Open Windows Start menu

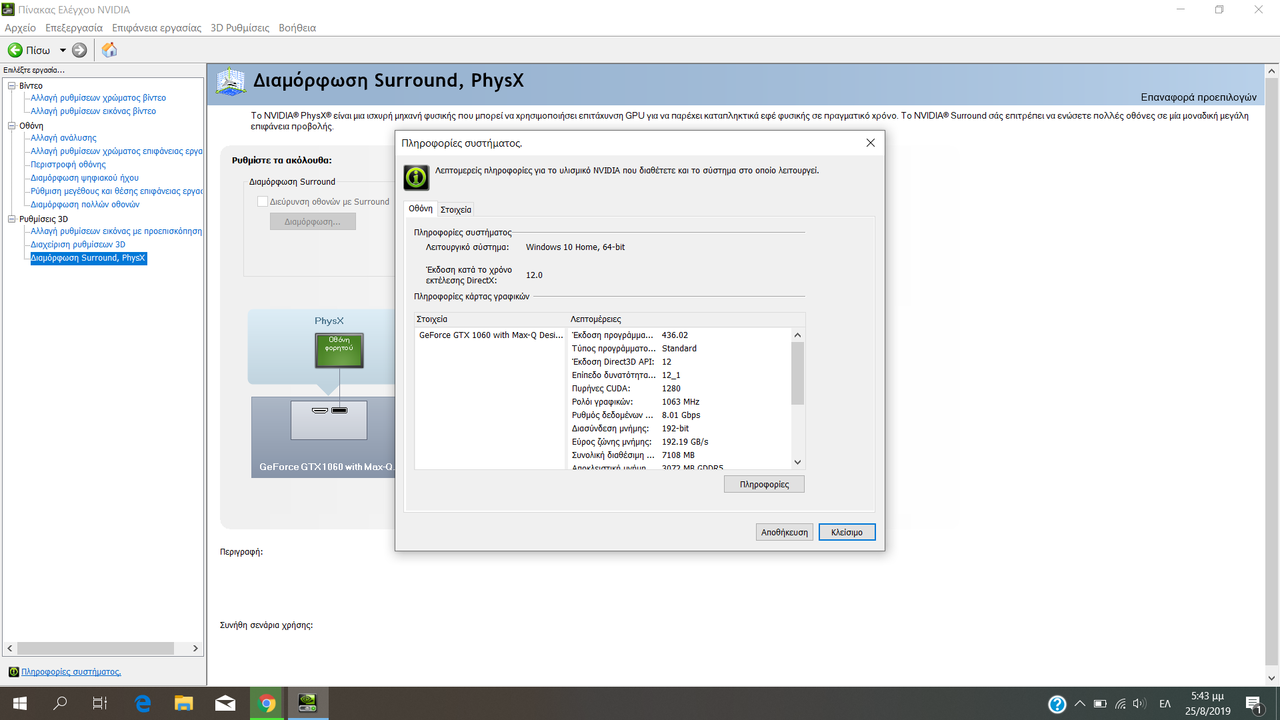click(x=19, y=704)
